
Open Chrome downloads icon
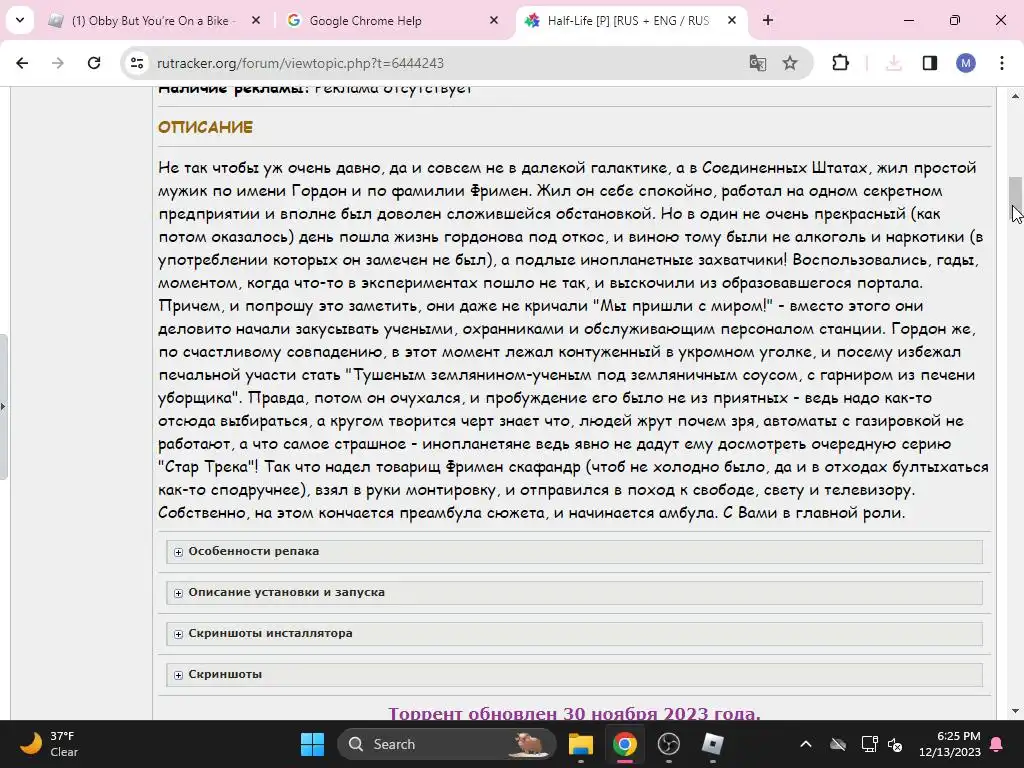tap(894, 63)
